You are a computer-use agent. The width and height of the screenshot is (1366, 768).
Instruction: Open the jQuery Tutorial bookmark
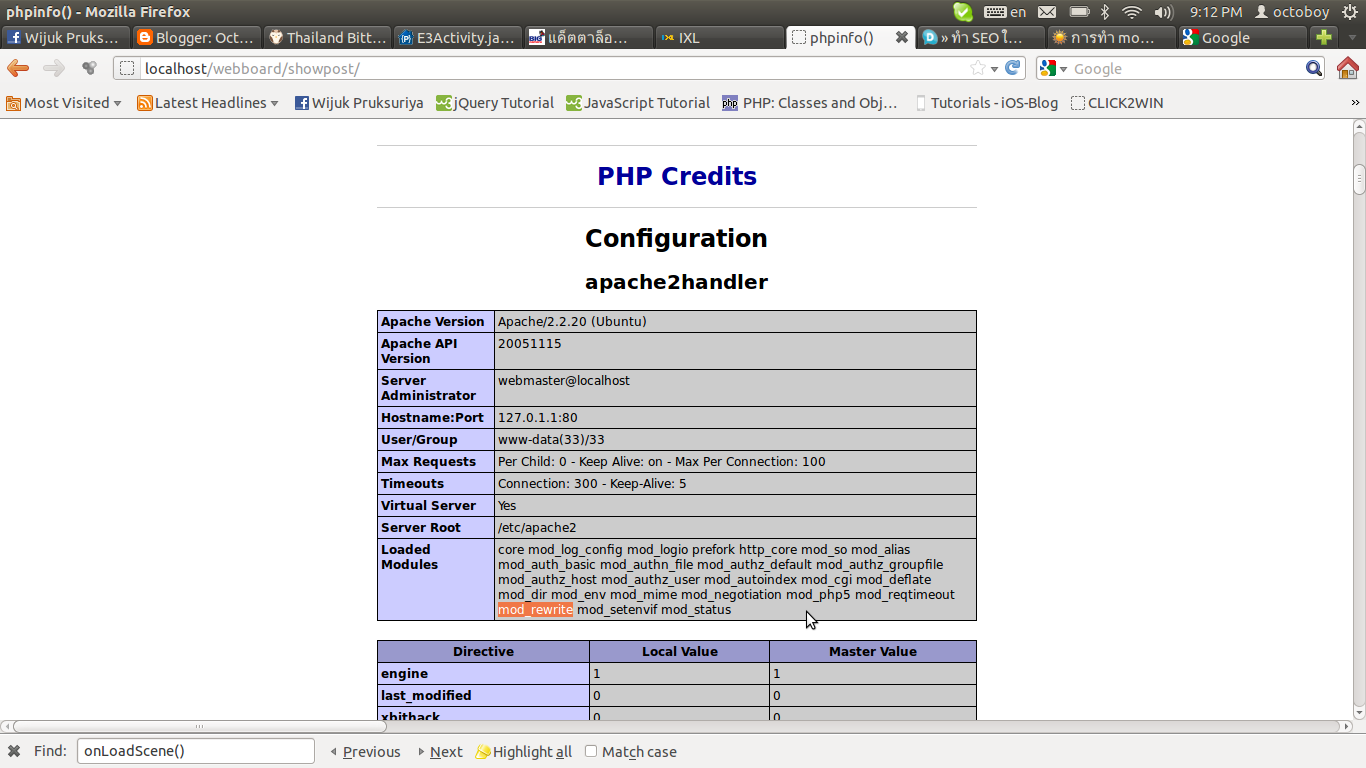(495, 102)
